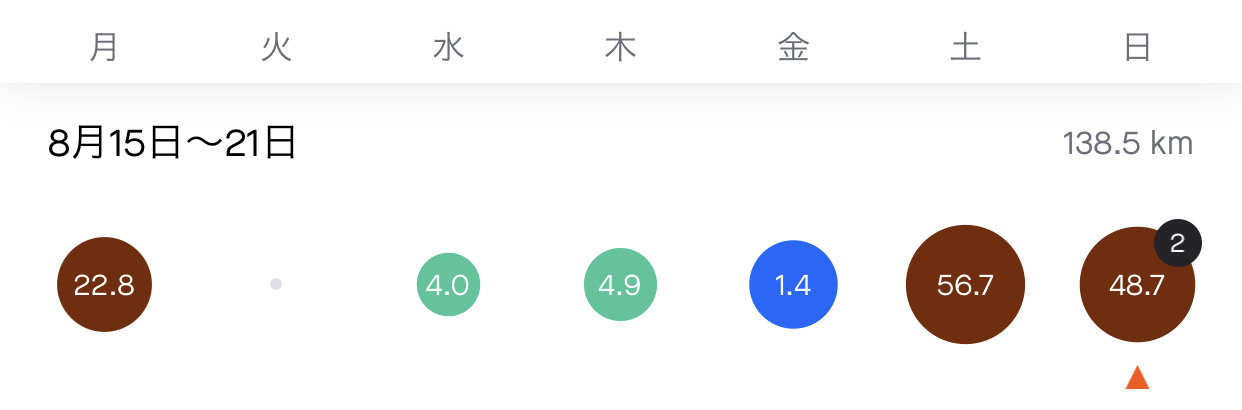Image resolution: width=1242 pixels, height=410 pixels.
Task: Click the 56.7 distance number inside Saturday's bubble
Action: point(965,285)
